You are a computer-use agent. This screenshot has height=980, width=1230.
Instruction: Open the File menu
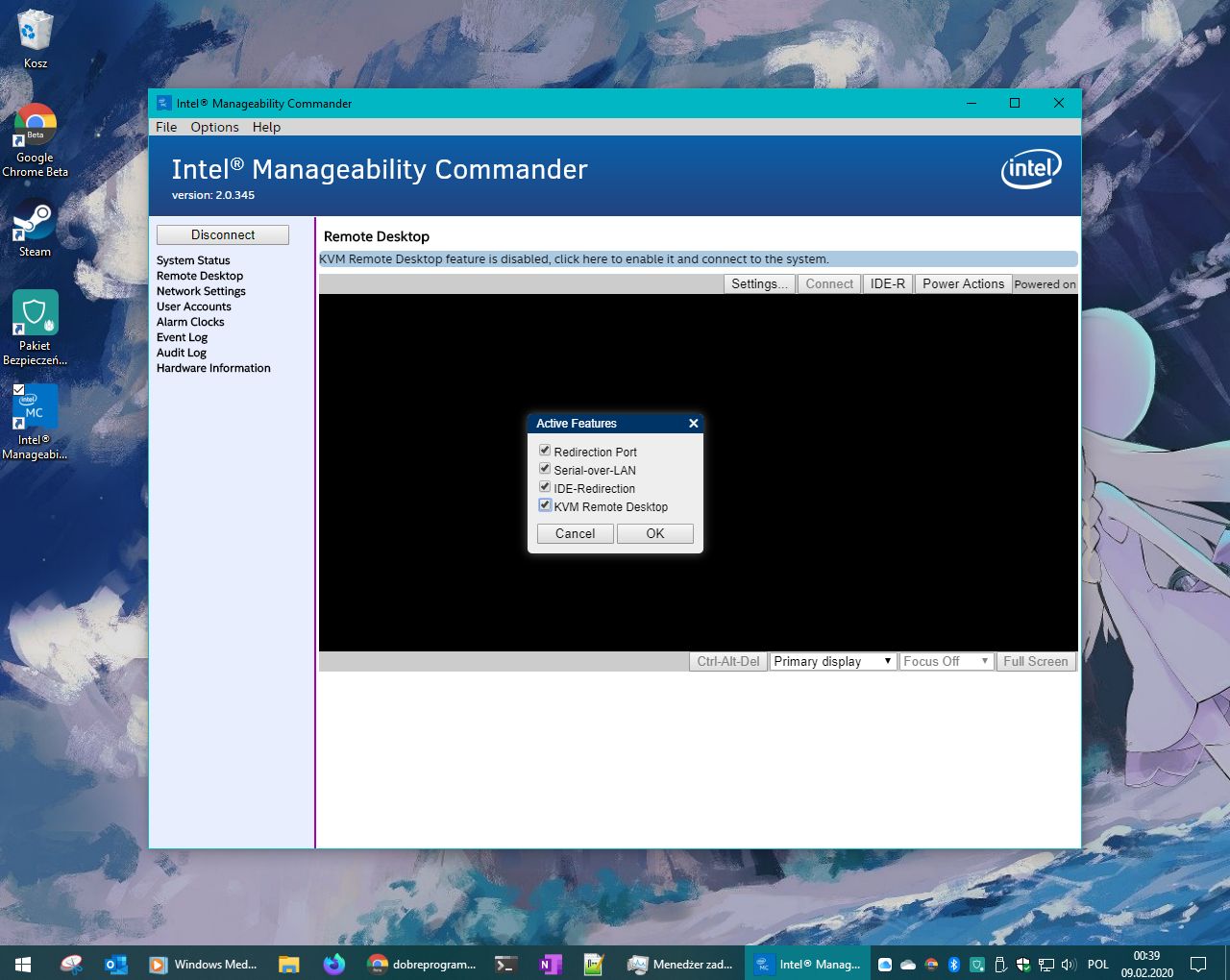point(166,127)
